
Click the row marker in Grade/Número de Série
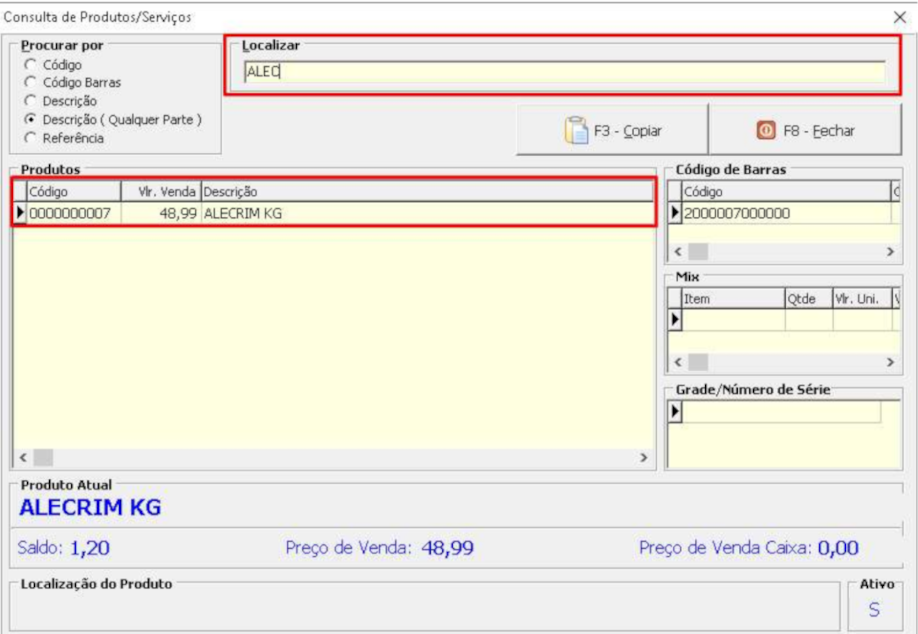675,412
